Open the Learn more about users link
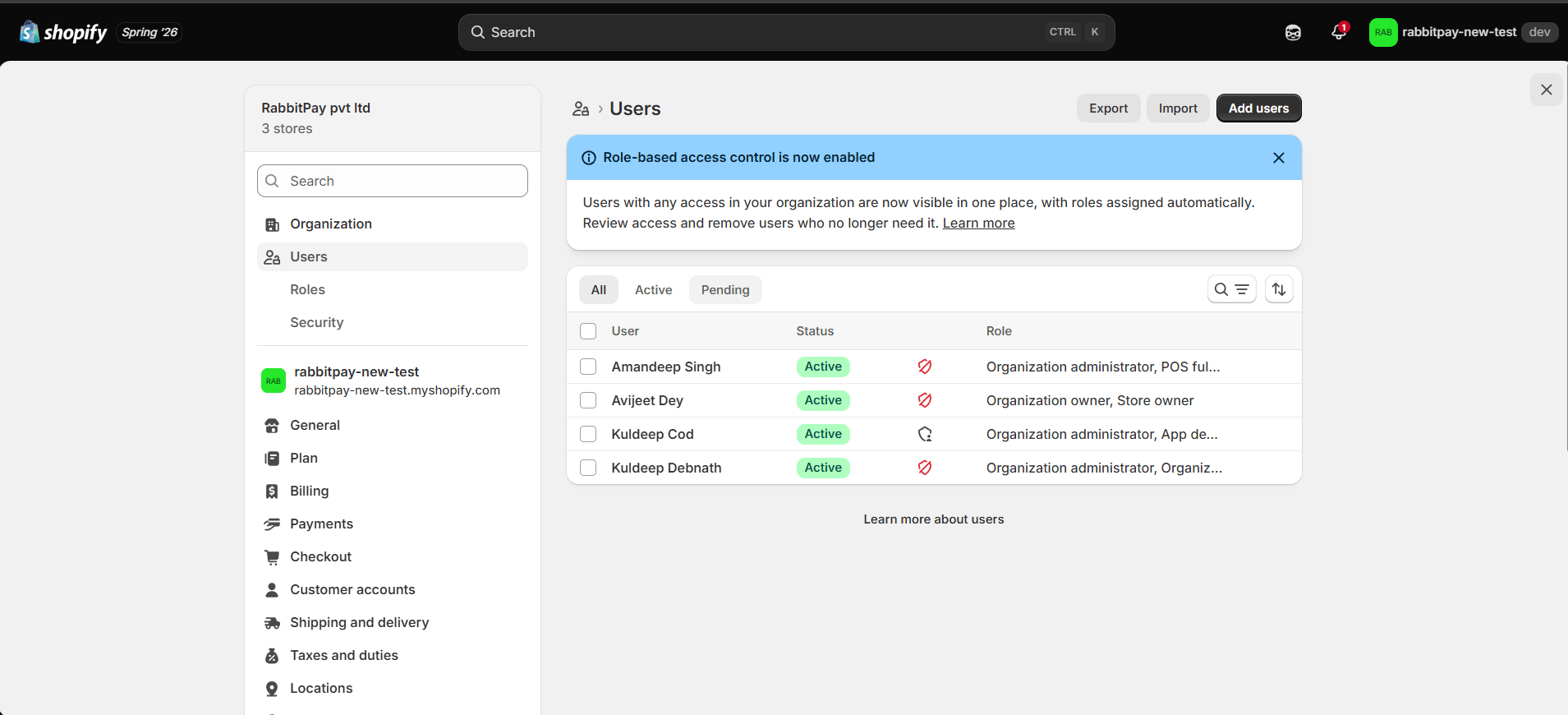The height and width of the screenshot is (715, 1568). pyautogui.click(x=934, y=519)
